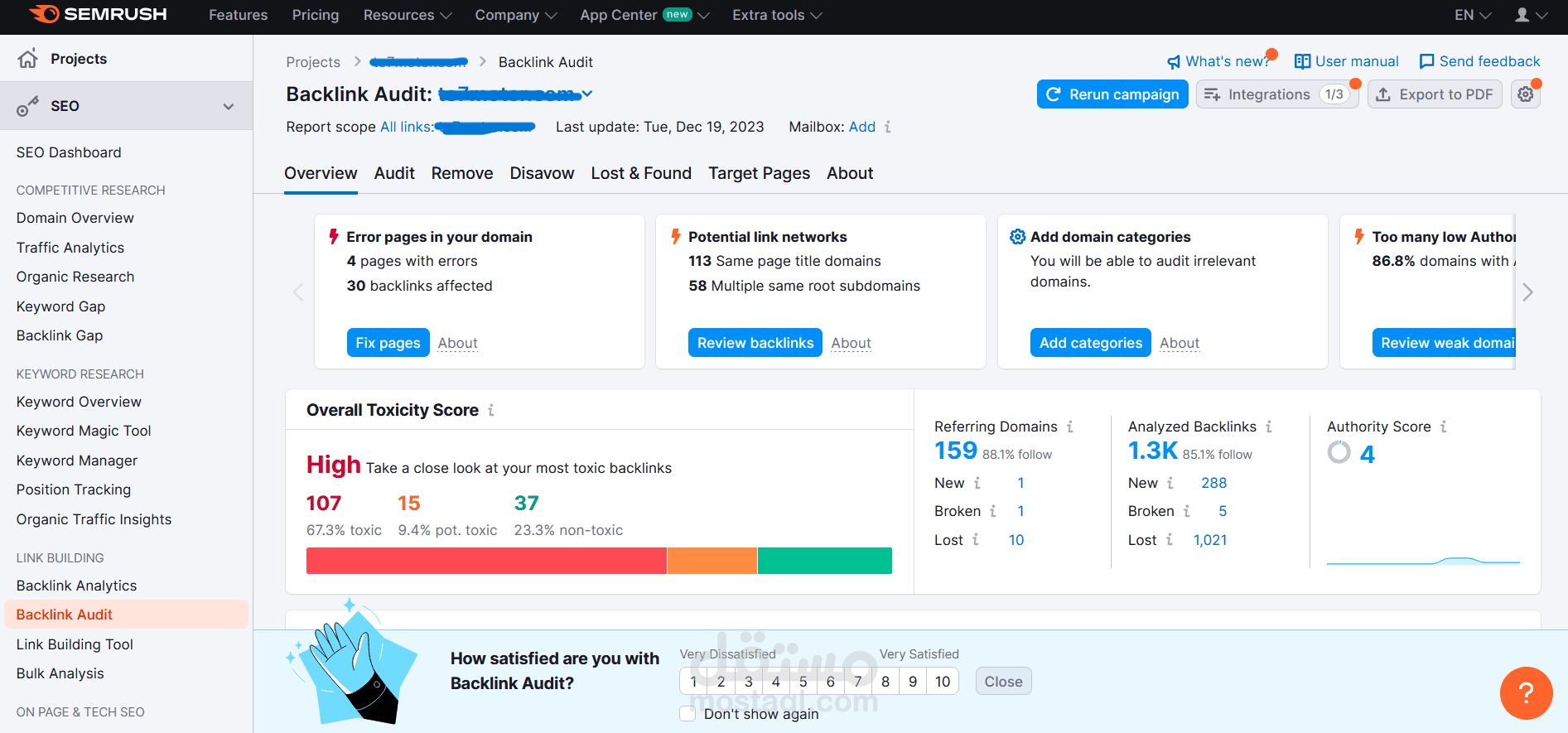Viewport: 1568px width, 733px height.
Task: Click the Fix pages button
Action: [388, 343]
